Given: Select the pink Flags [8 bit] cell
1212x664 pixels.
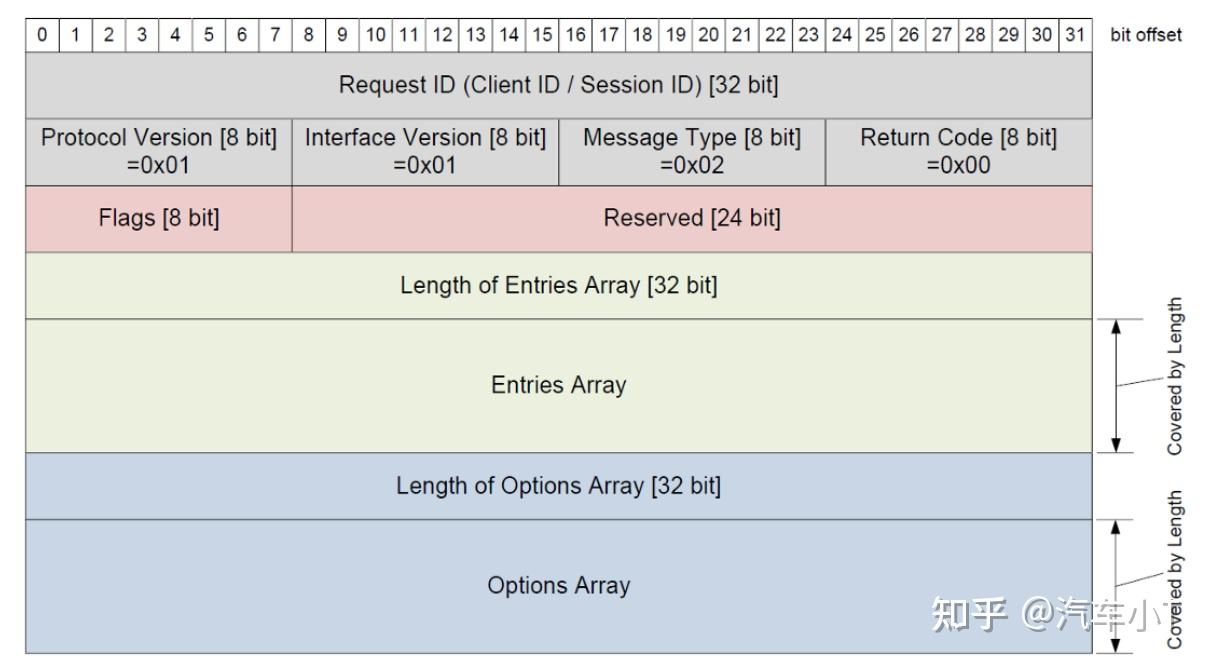Looking at the screenshot, I should 159,218.
